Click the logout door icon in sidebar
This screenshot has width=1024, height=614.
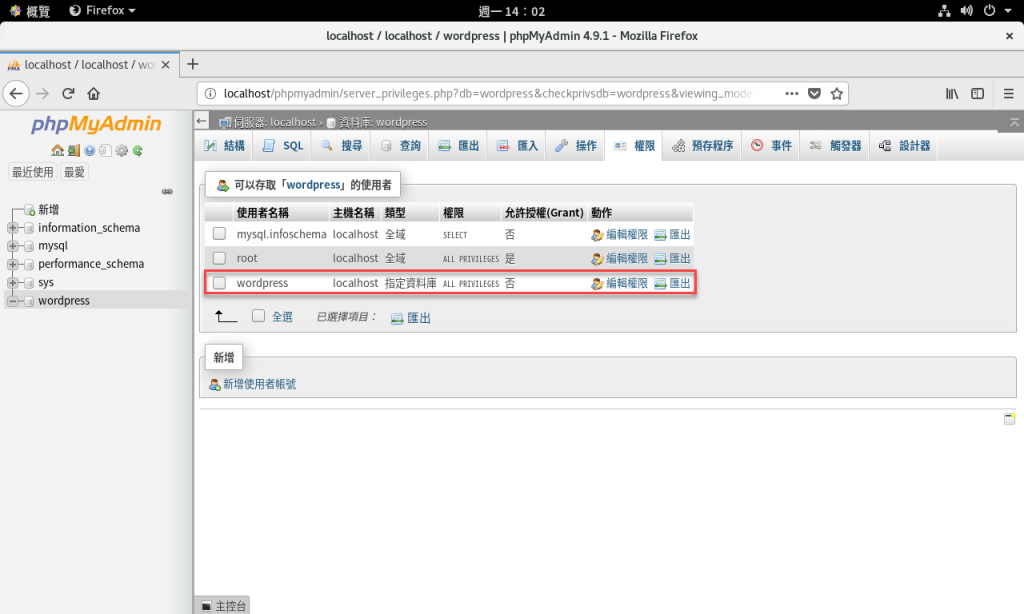[x=74, y=151]
